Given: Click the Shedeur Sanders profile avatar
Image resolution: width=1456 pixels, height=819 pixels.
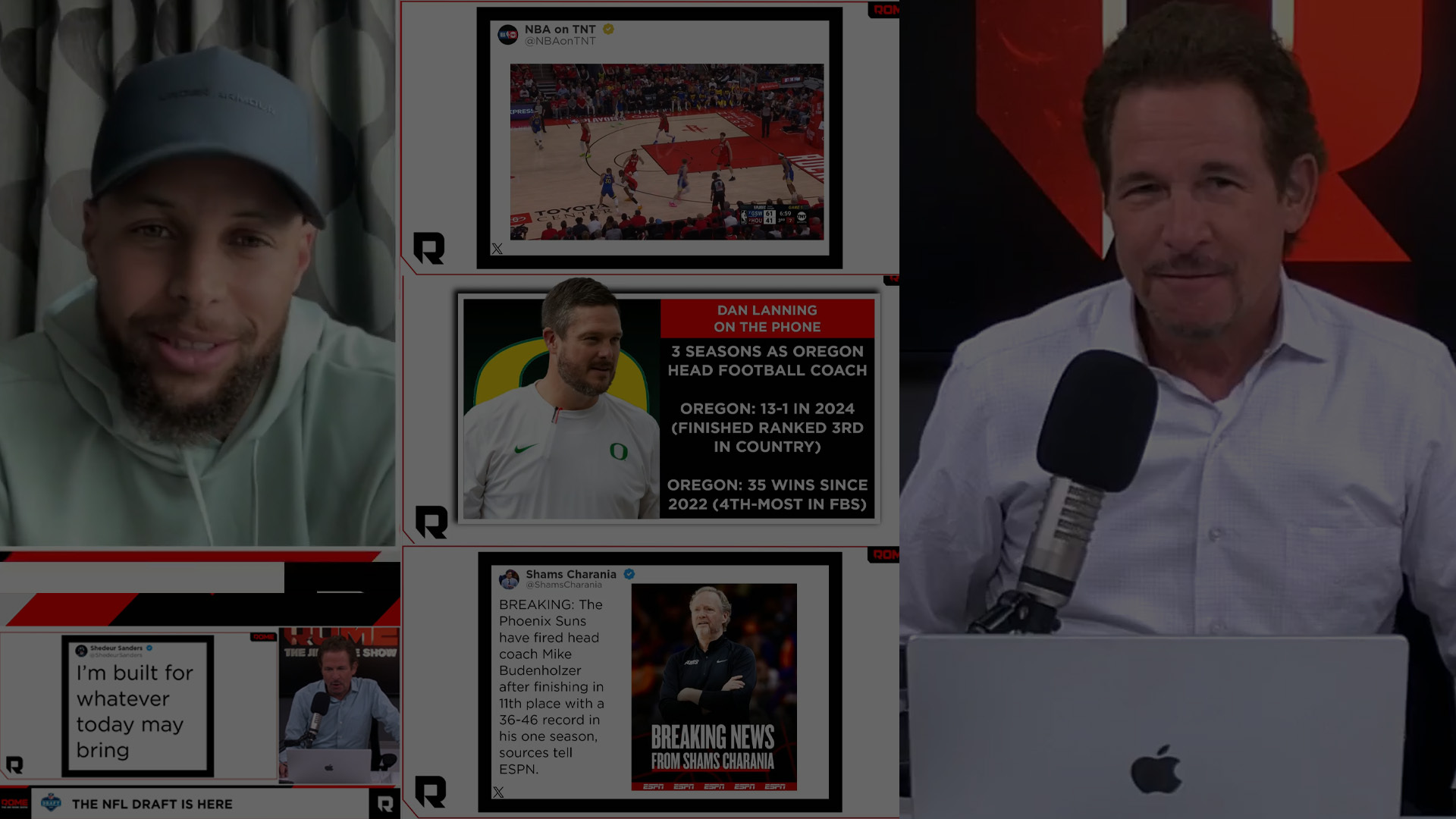Looking at the screenshot, I should [x=81, y=651].
